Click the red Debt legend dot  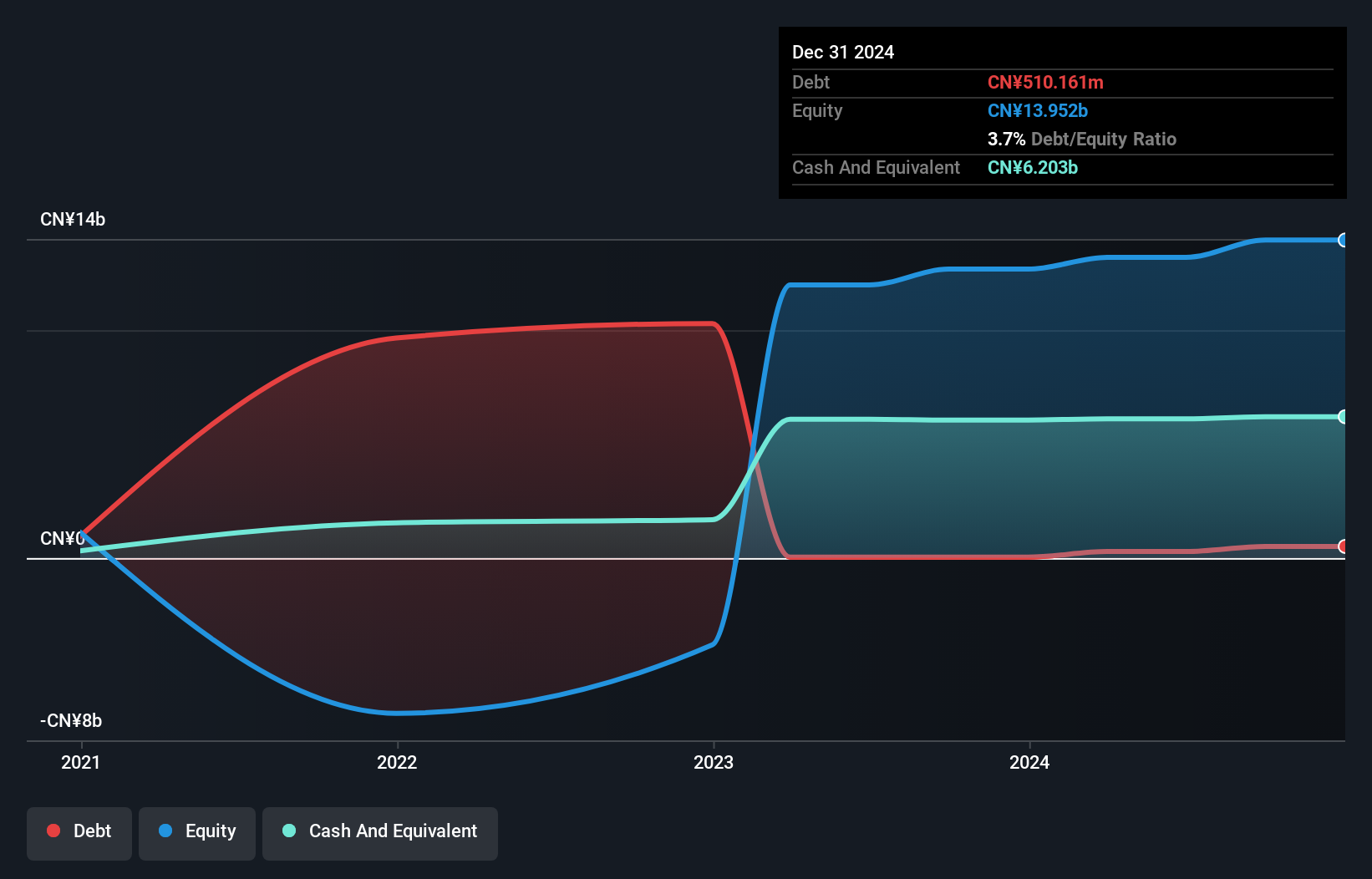[x=53, y=831]
